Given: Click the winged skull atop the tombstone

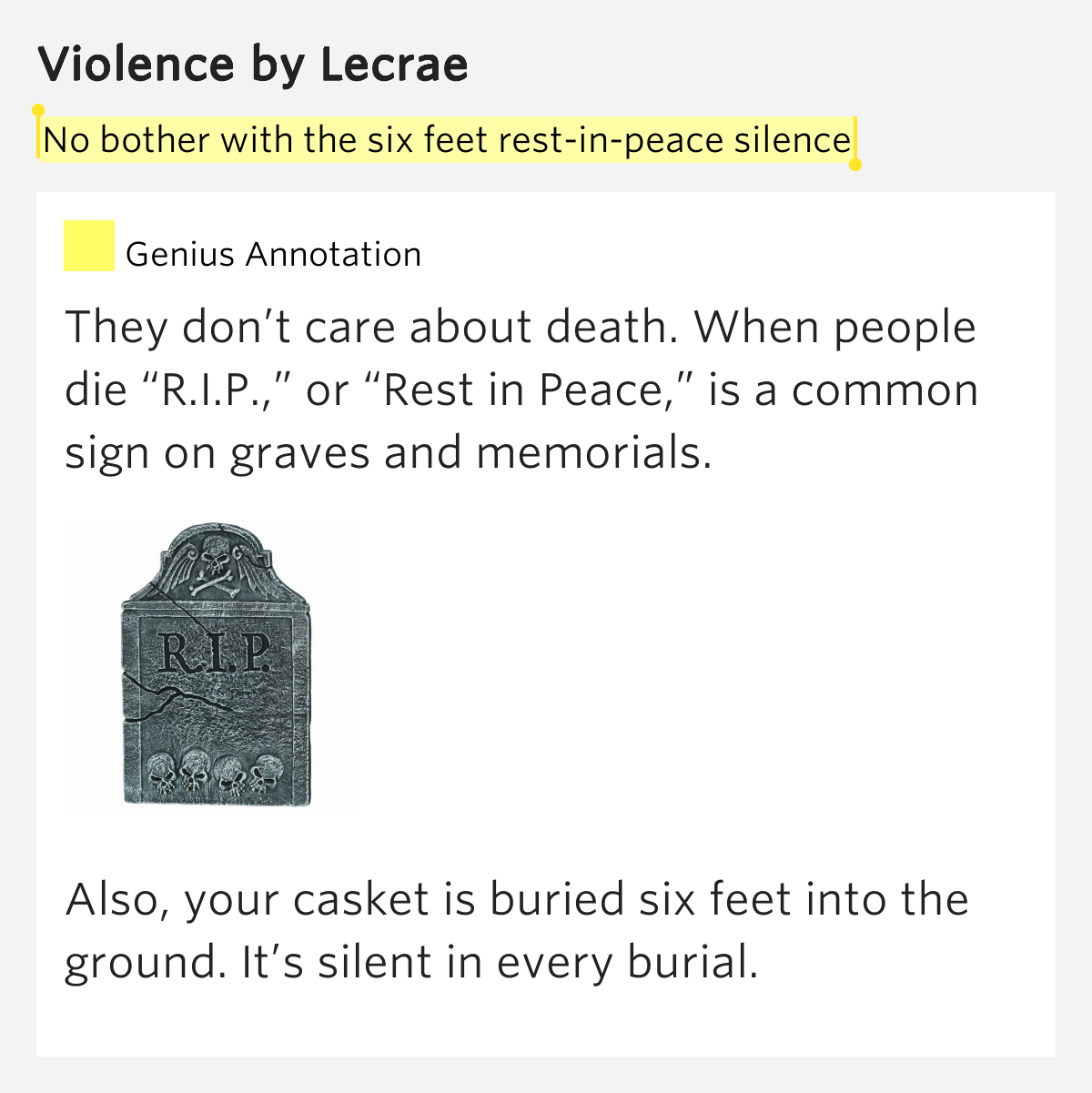Looking at the screenshot, I should 215,562.
